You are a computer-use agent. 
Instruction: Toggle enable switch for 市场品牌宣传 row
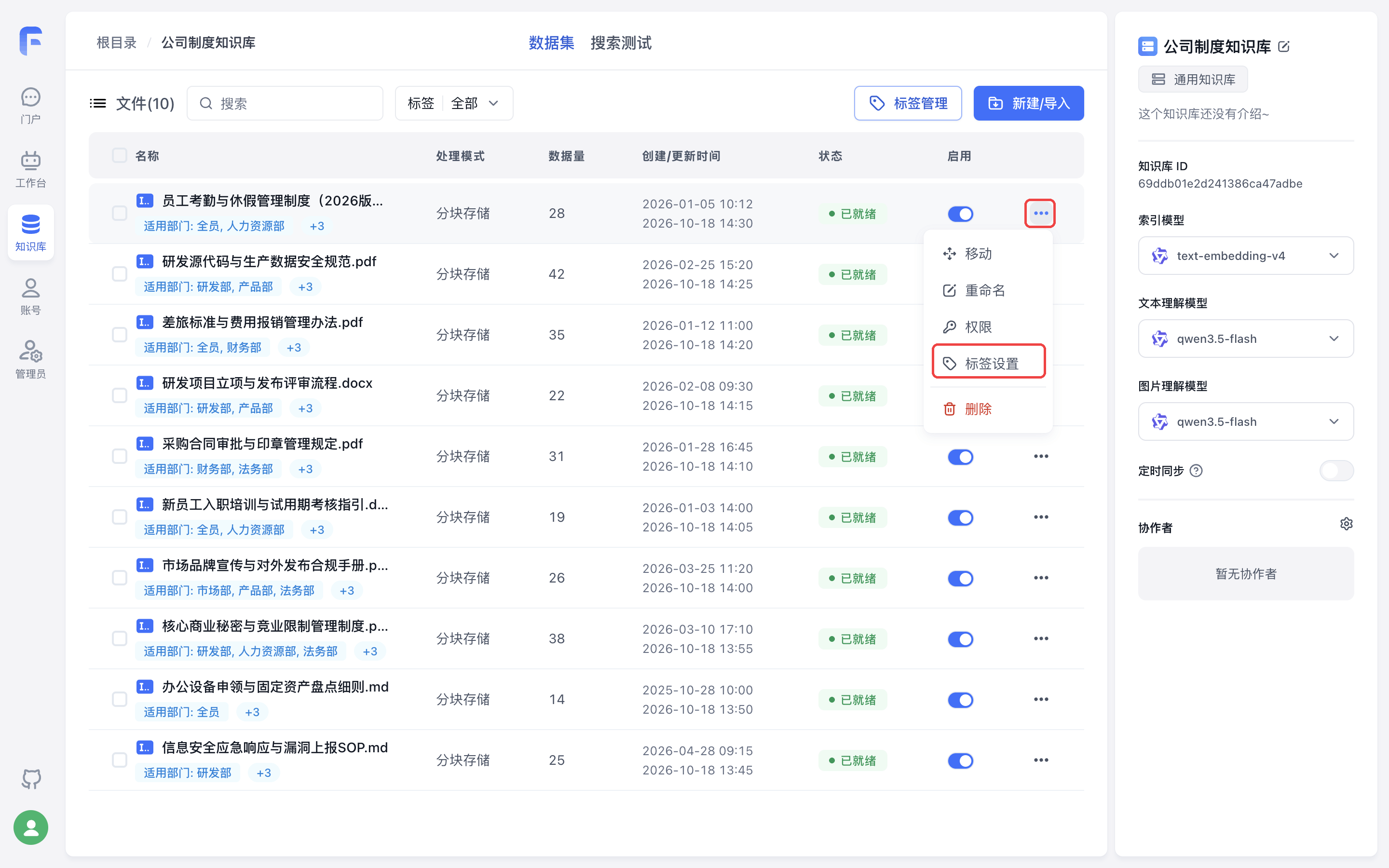[960, 578]
